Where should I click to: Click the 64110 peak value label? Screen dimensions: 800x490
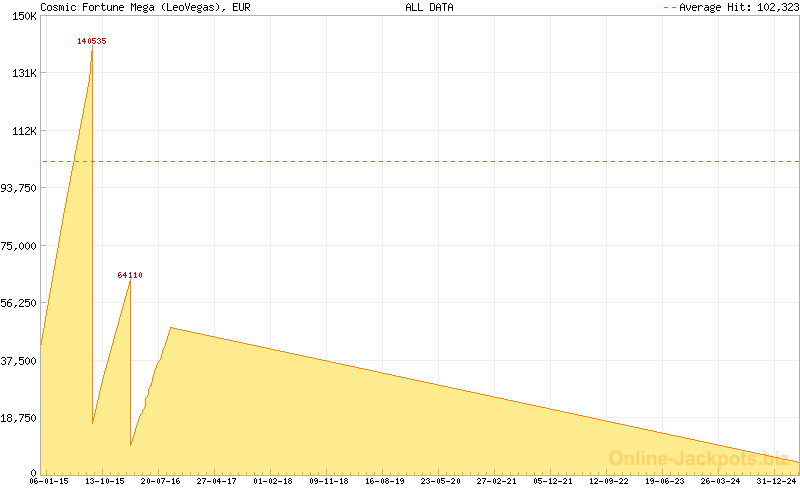[130, 275]
